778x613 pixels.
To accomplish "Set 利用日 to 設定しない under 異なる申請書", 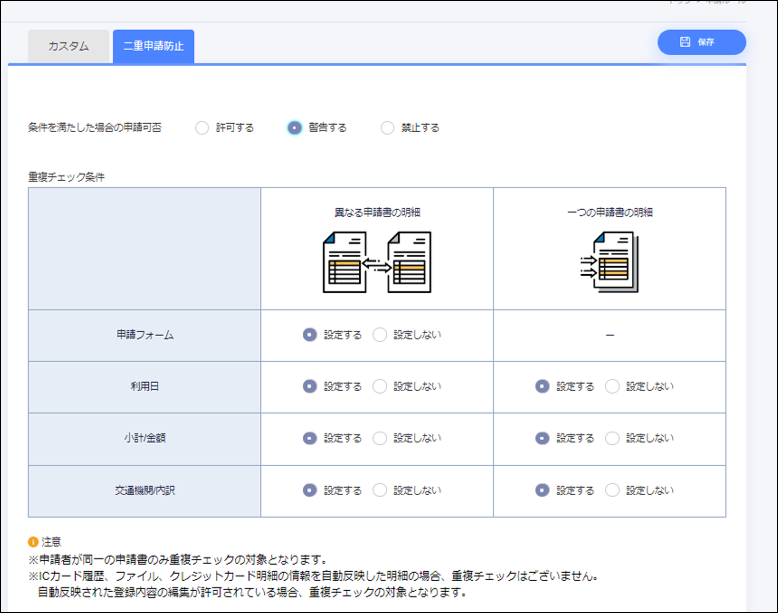I will point(380,387).
